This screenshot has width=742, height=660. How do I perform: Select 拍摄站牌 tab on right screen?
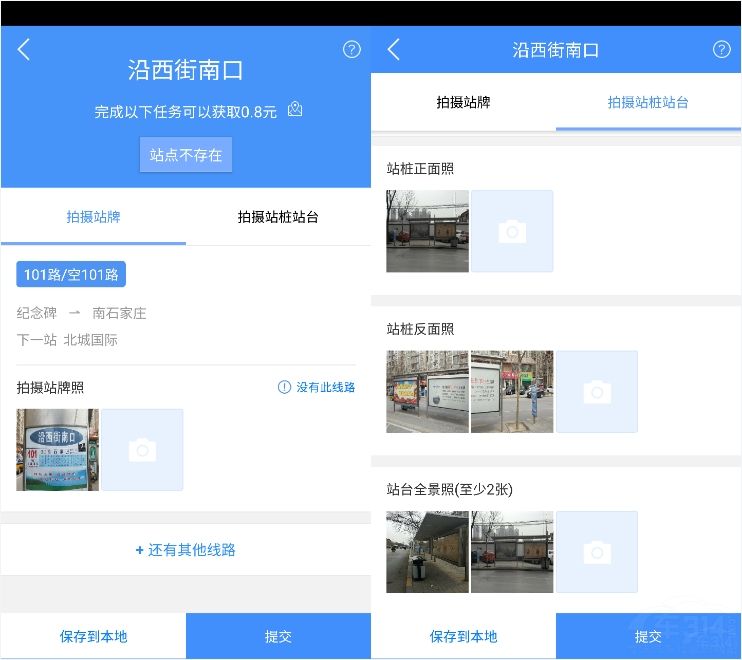click(463, 102)
